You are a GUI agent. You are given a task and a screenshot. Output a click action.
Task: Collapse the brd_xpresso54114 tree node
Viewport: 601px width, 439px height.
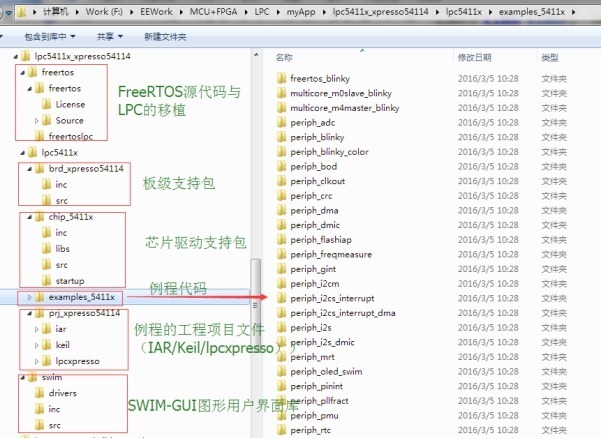pos(30,169)
